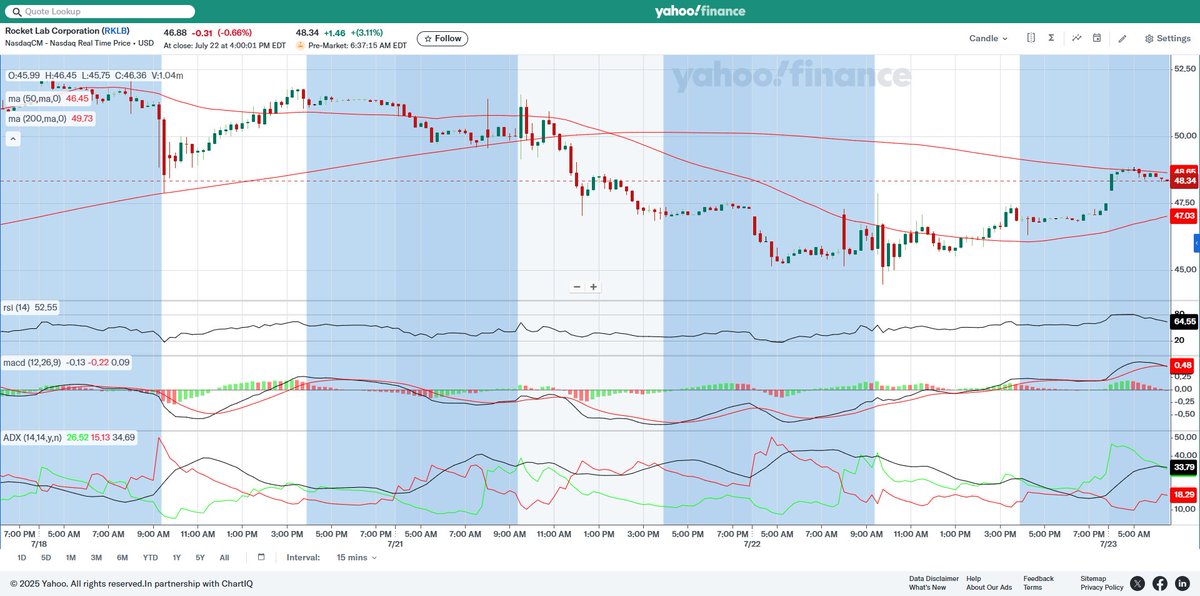Click the 33.79 ADX value axis label

pyautogui.click(x=1185, y=467)
